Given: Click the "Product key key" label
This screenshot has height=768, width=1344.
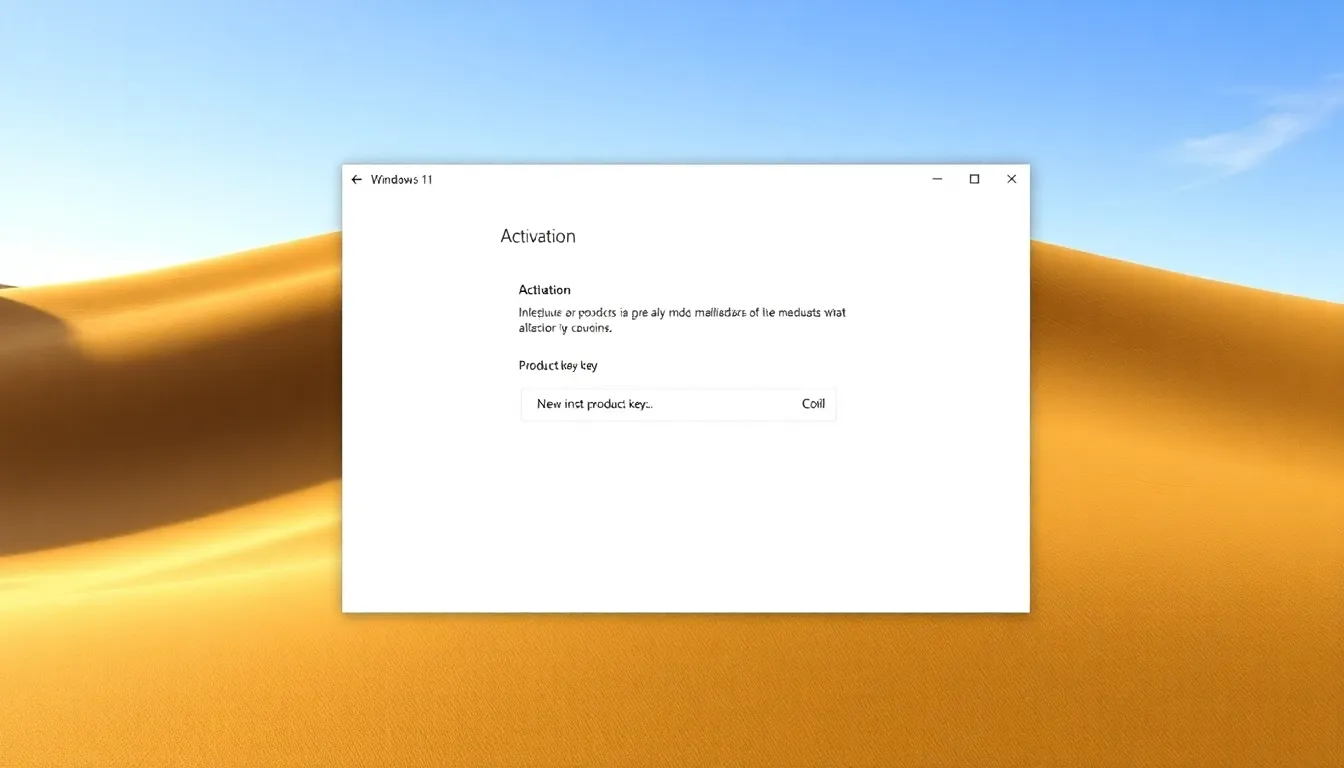Looking at the screenshot, I should coord(557,366).
